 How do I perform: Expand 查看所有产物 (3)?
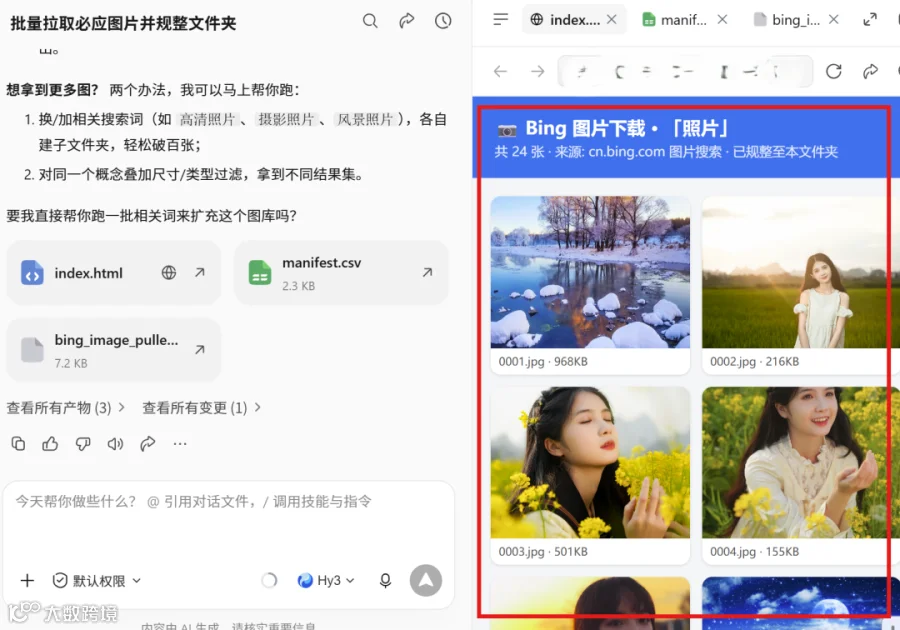coord(65,408)
